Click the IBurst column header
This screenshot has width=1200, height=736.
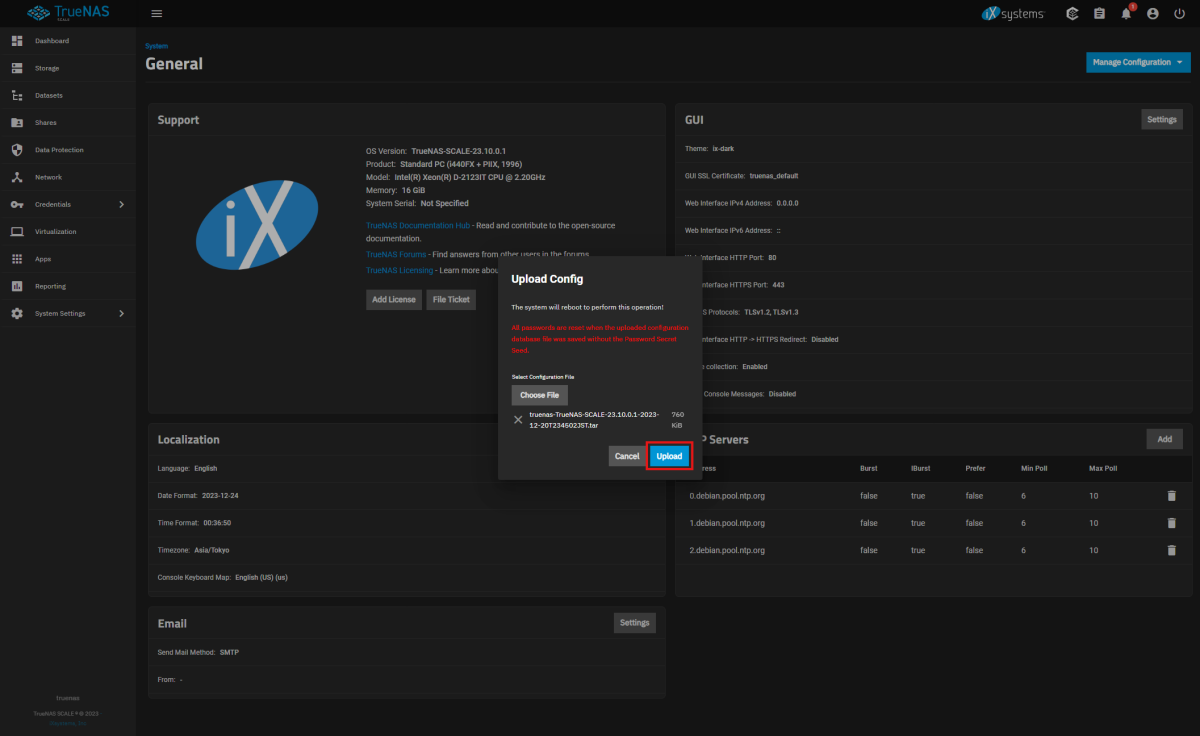pyautogui.click(x=921, y=468)
